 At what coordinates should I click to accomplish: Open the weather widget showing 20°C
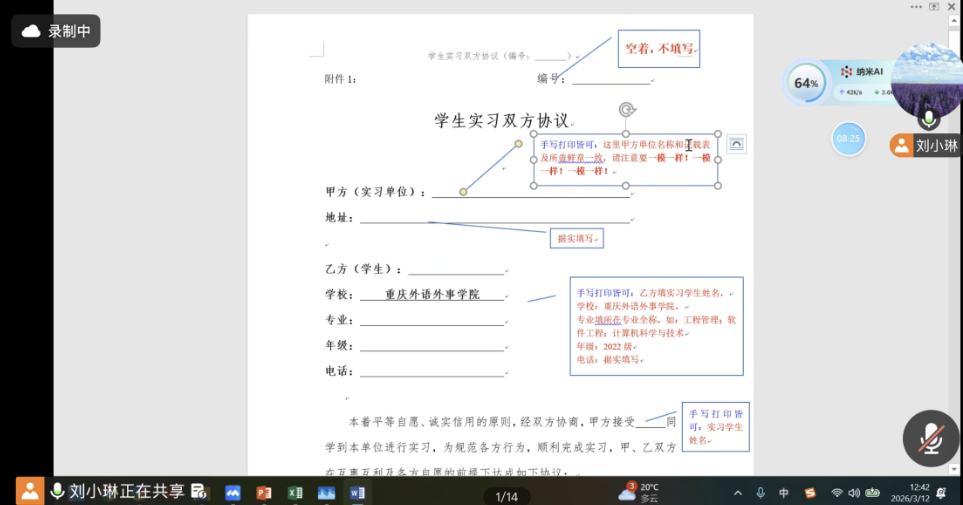pos(639,492)
